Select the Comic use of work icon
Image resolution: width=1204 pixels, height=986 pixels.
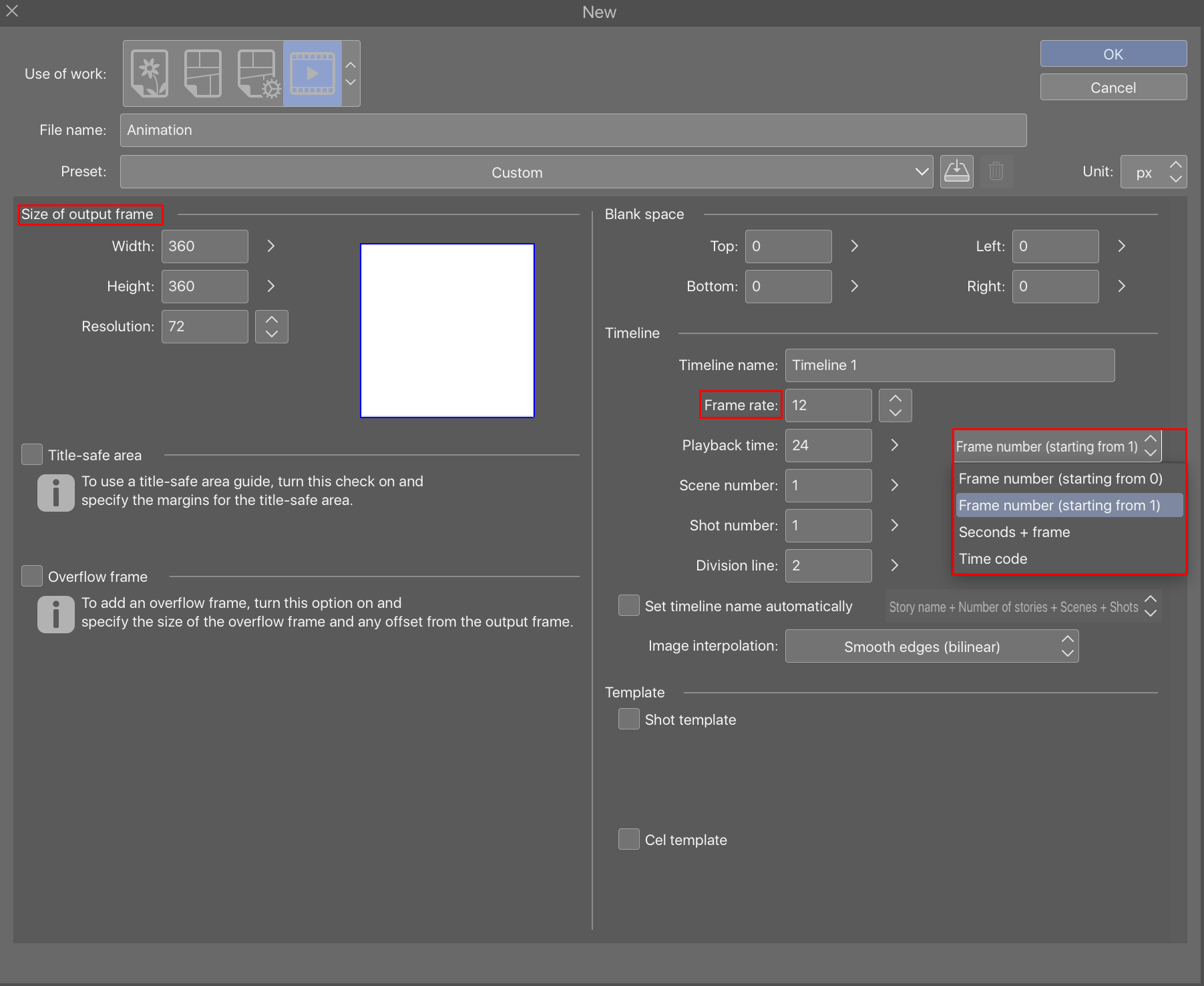pos(202,73)
